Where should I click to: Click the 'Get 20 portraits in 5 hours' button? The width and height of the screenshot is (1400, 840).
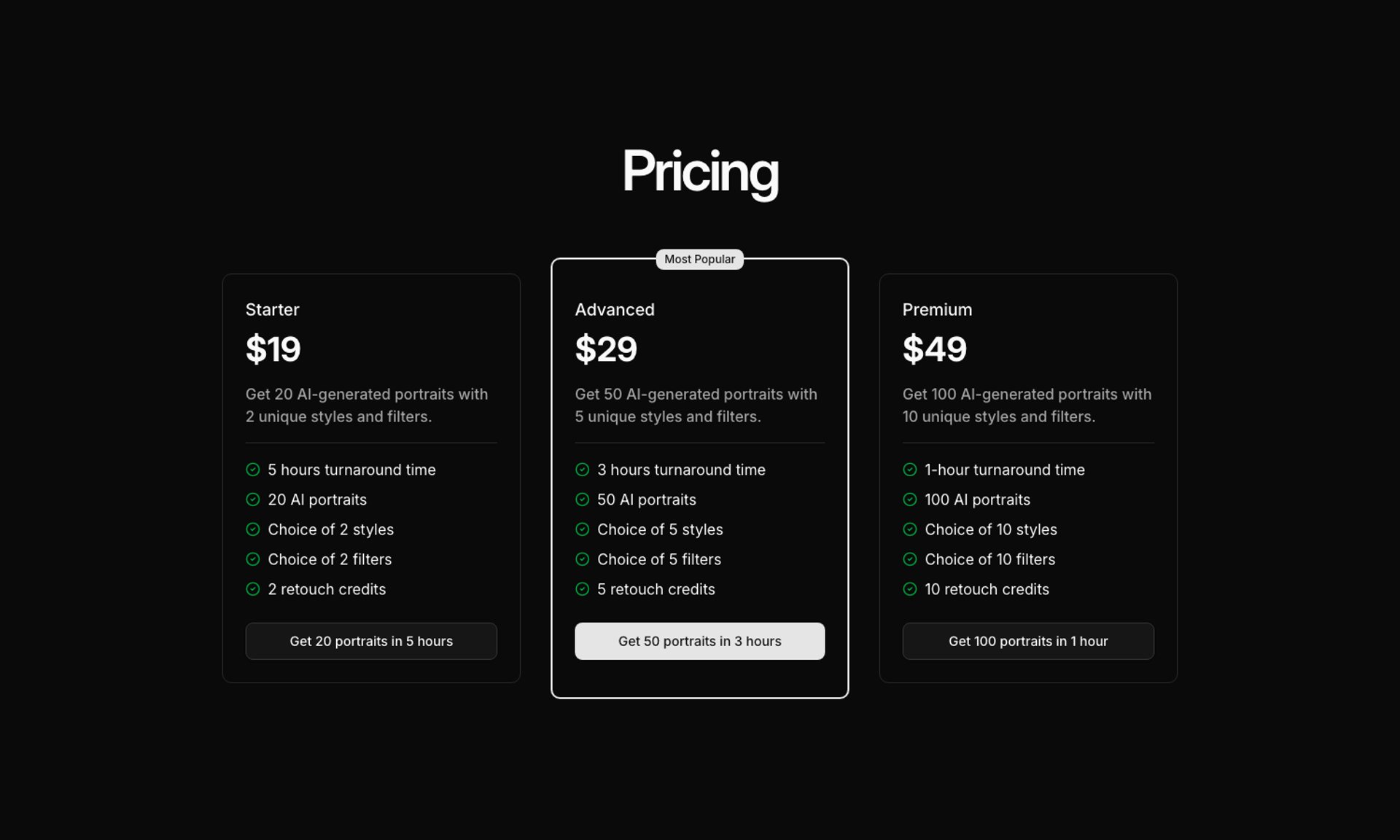point(371,641)
